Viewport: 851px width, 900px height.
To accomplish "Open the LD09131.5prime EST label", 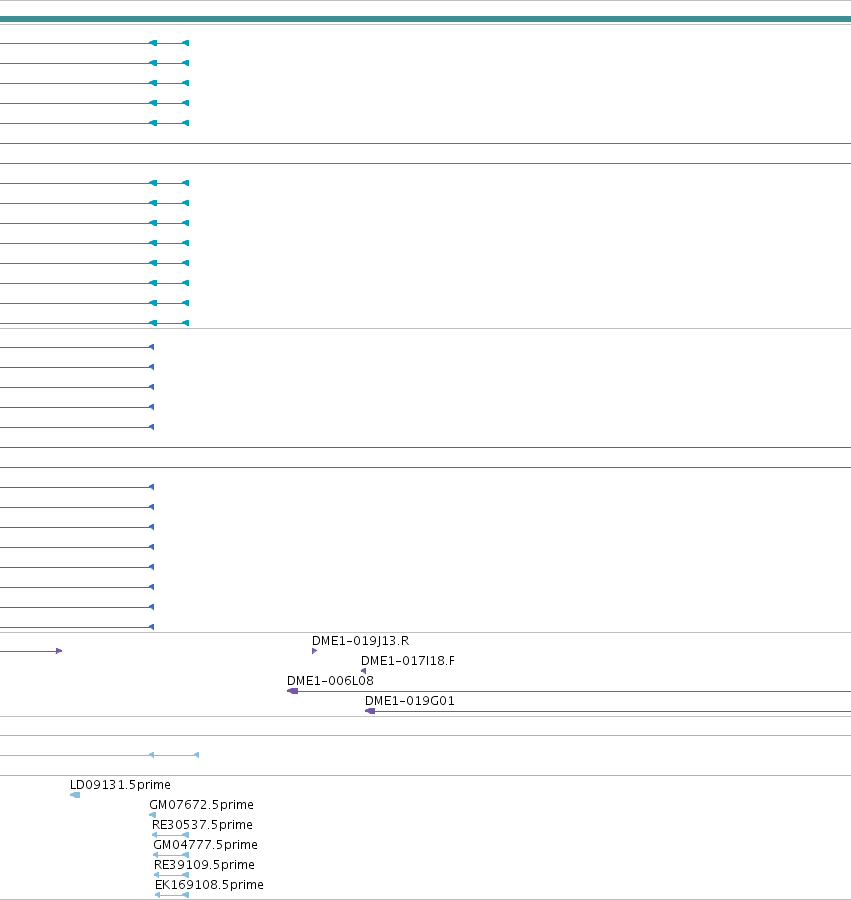I will pos(120,785).
